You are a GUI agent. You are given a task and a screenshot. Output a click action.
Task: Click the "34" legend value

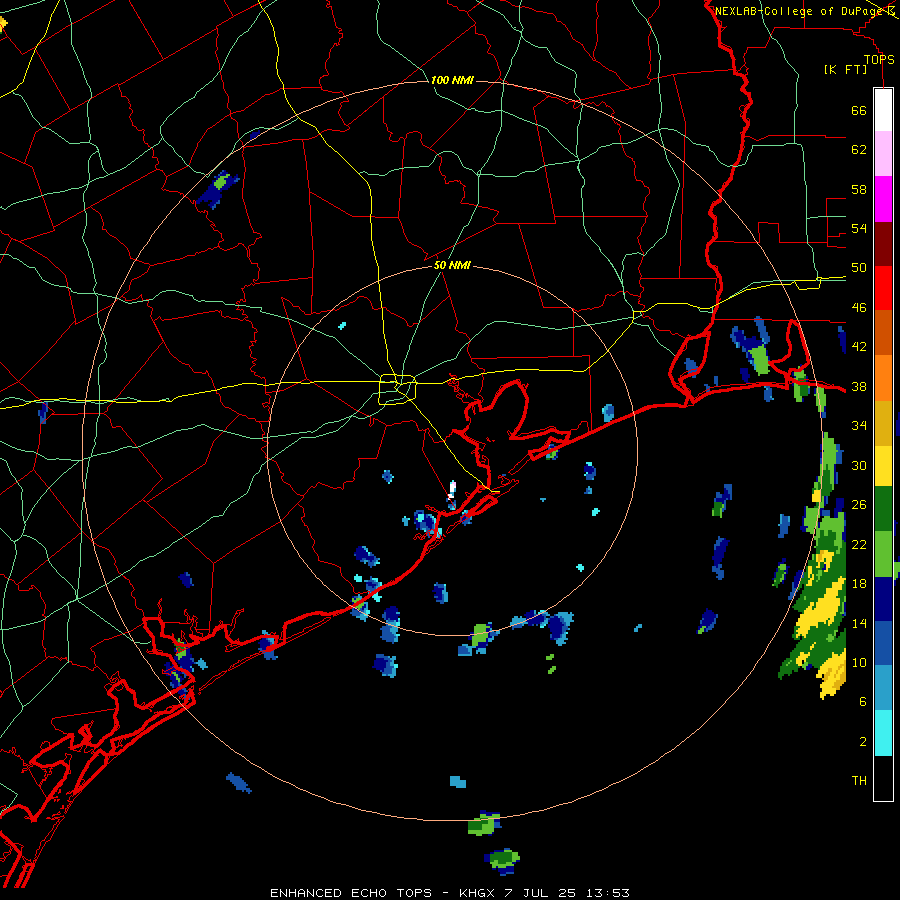[859, 426]
